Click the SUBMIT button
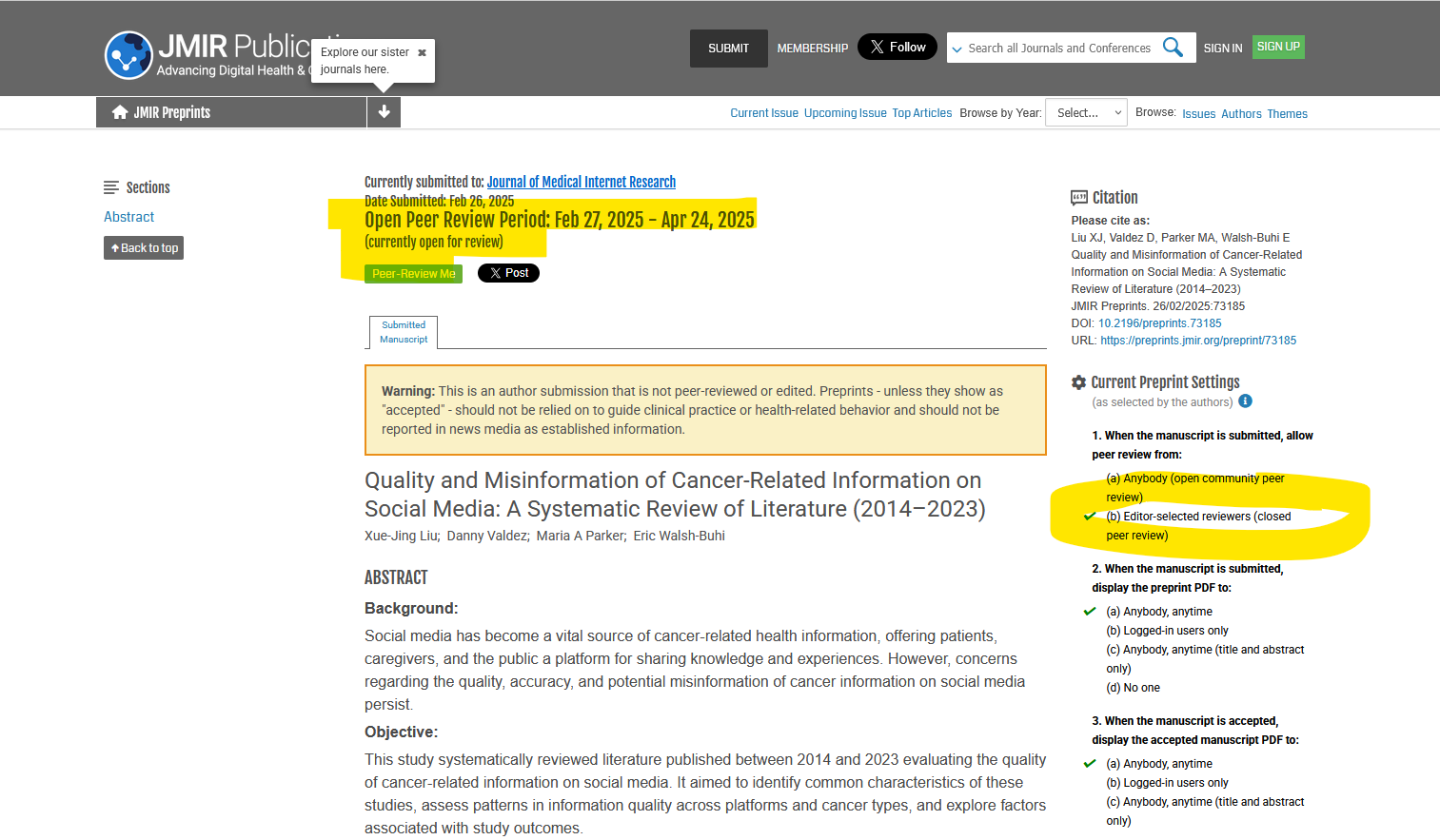1440x840 pixels. 729,49
